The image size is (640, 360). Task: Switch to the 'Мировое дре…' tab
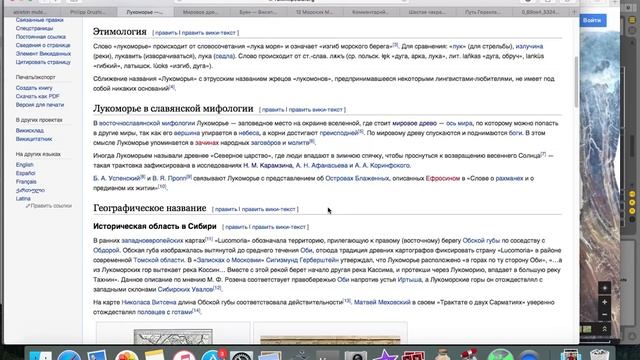coord(200,12)
